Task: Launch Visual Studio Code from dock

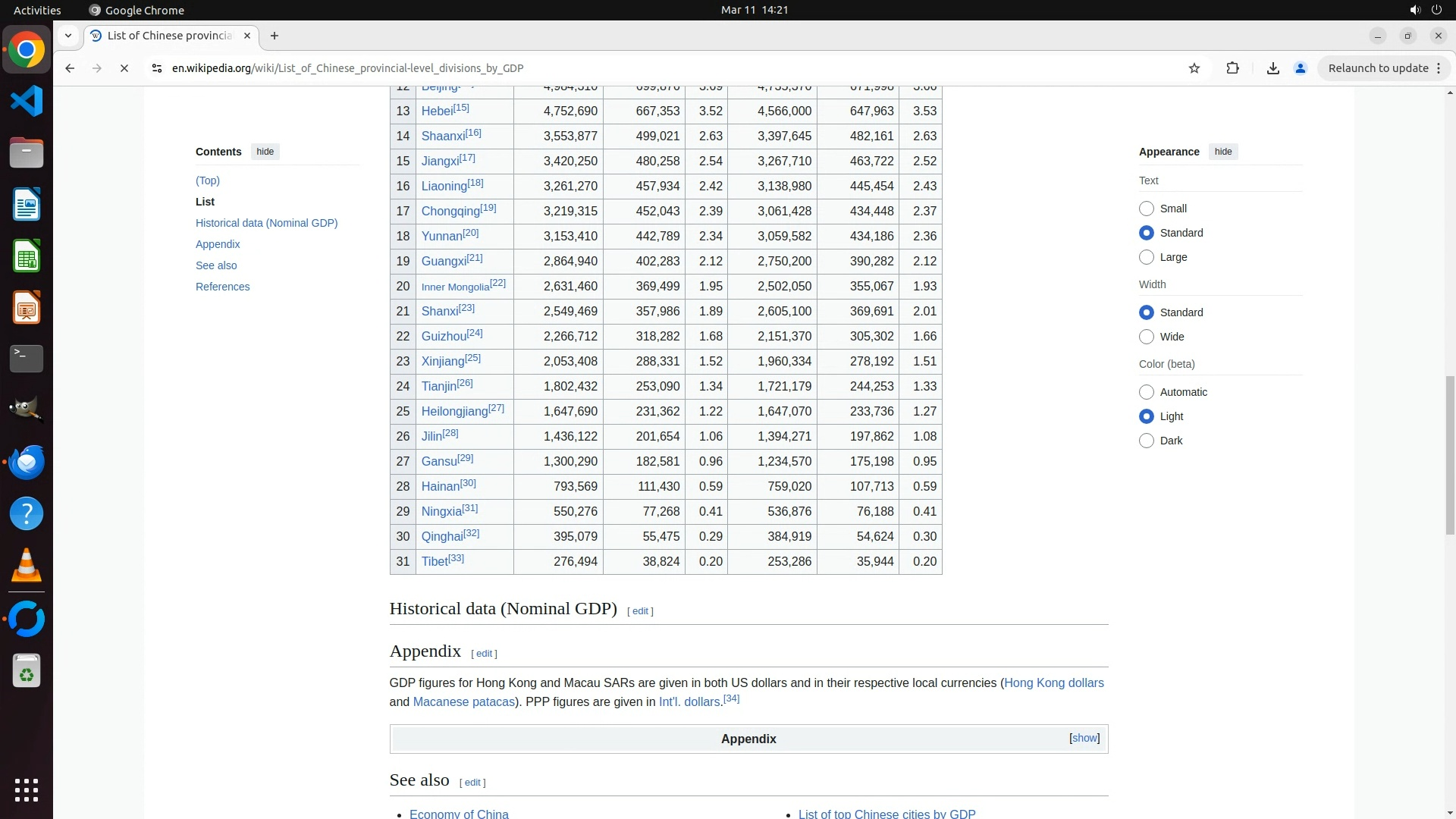Action: pyautogui.click(x=27, y=102)
